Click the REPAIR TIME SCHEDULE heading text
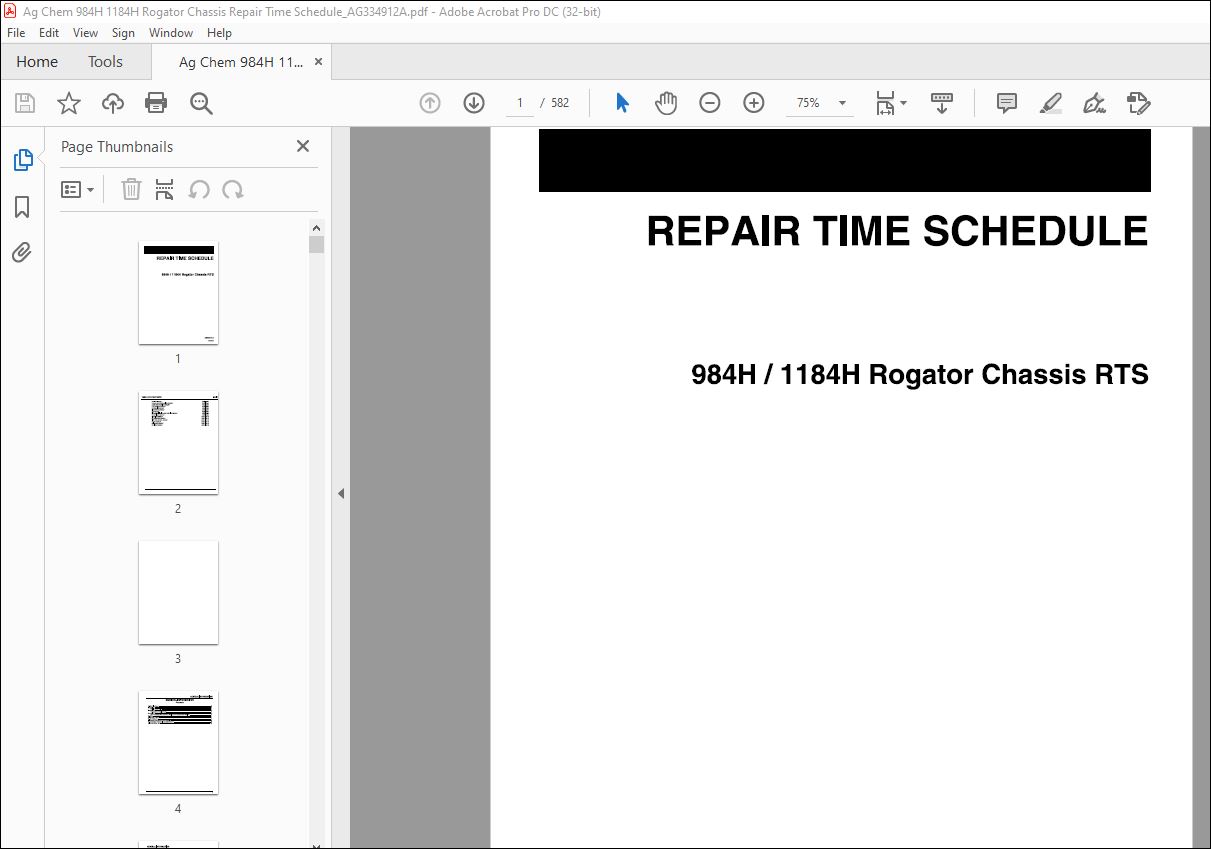Viewport: 1211px width, 849px height. [x=897, y=232]
